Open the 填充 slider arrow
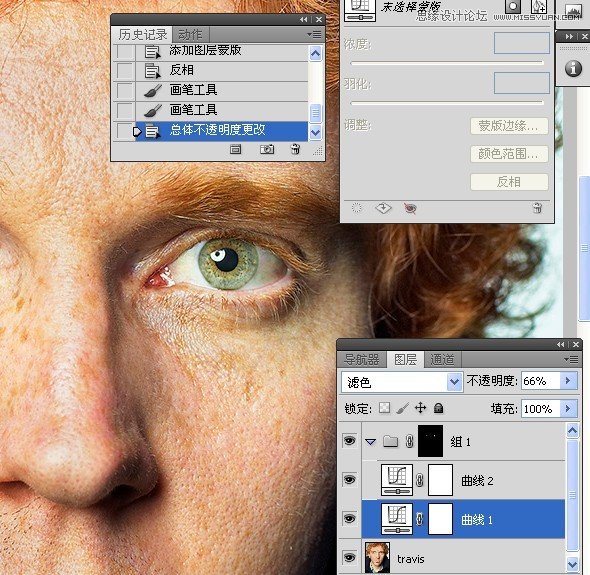The height and width of the screenshot is (575, 590). pyautogui.click(x=568, y=408)
